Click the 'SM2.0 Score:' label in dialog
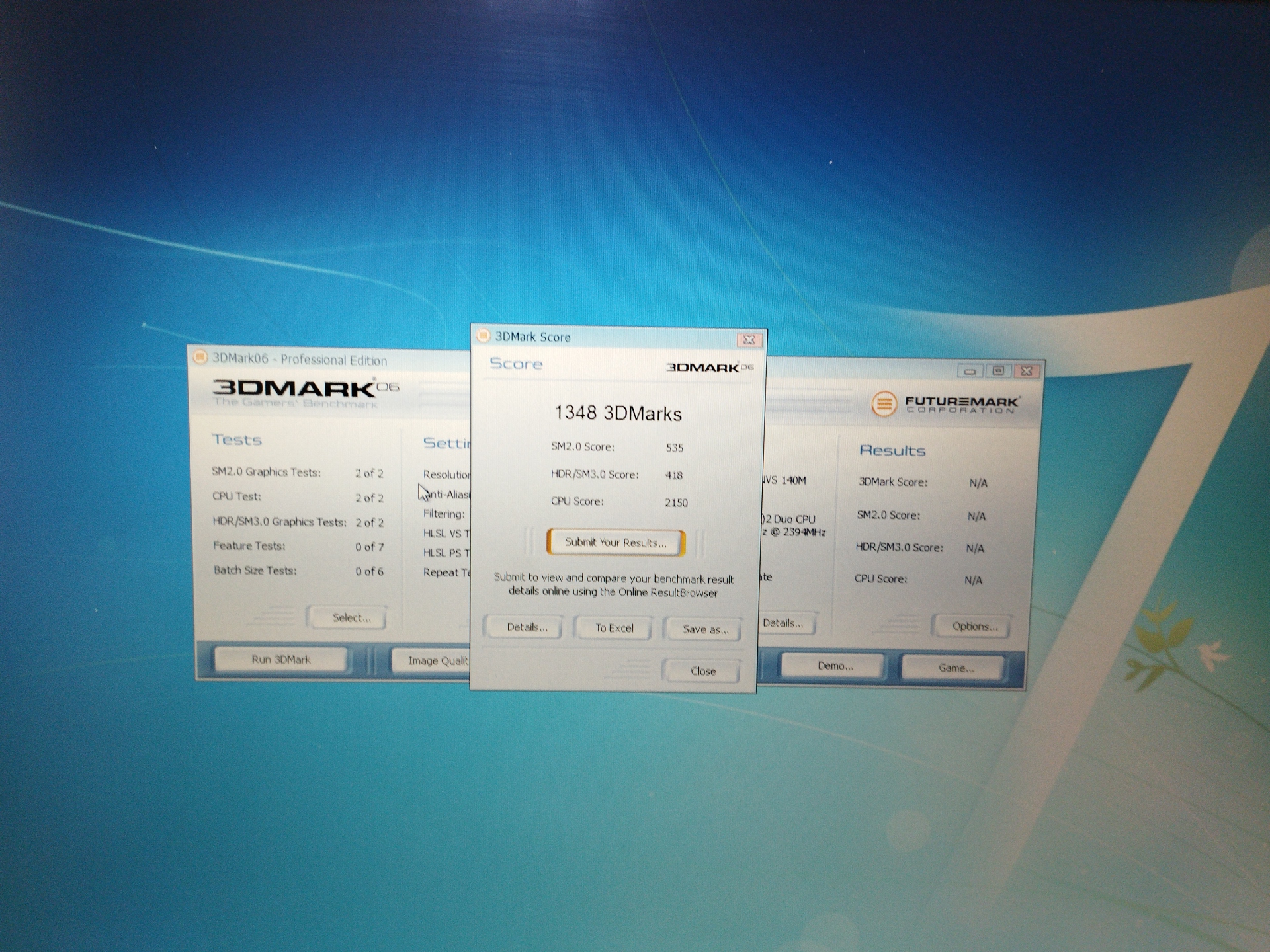 (583, 446)
